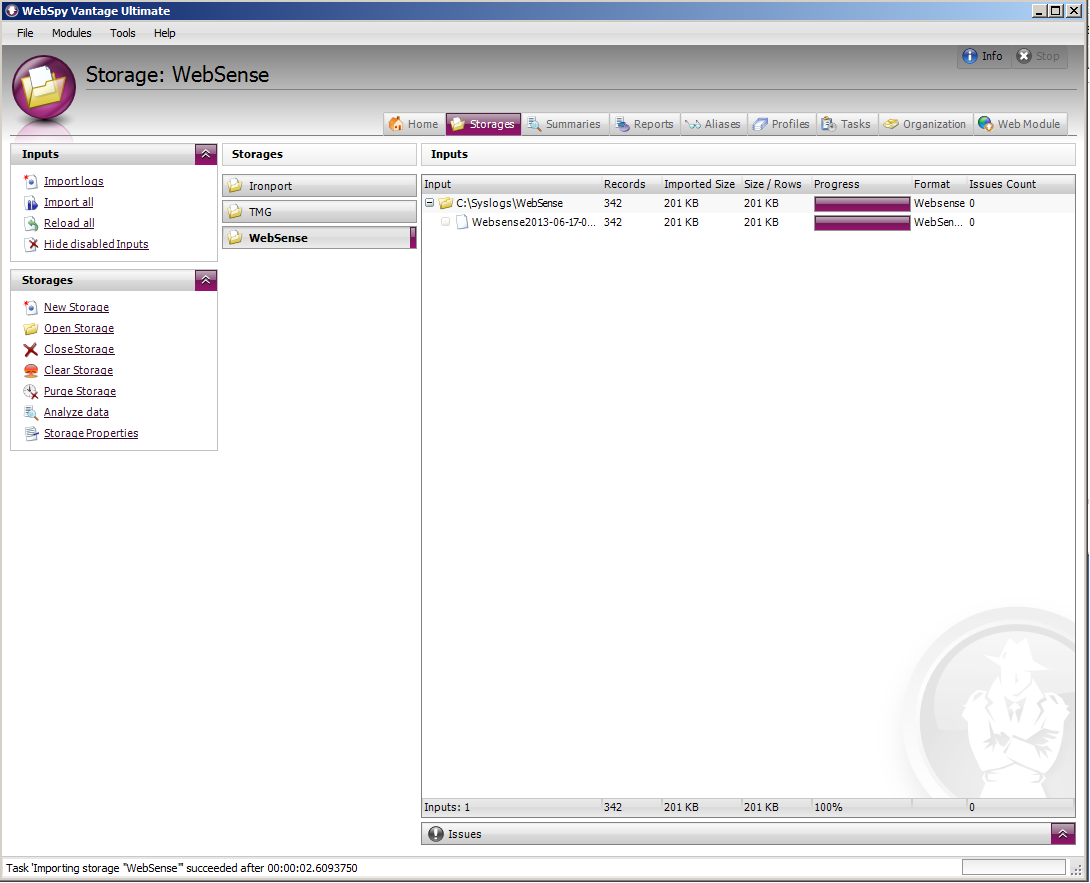Image resolution: width=1090 pixels, height=883 pixels.
Task: Click the Storage Properties icon
Action: point(31,433)
